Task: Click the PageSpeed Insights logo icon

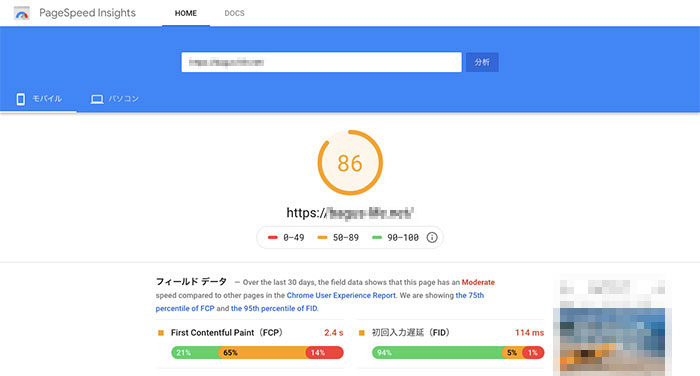Action: 21,13
